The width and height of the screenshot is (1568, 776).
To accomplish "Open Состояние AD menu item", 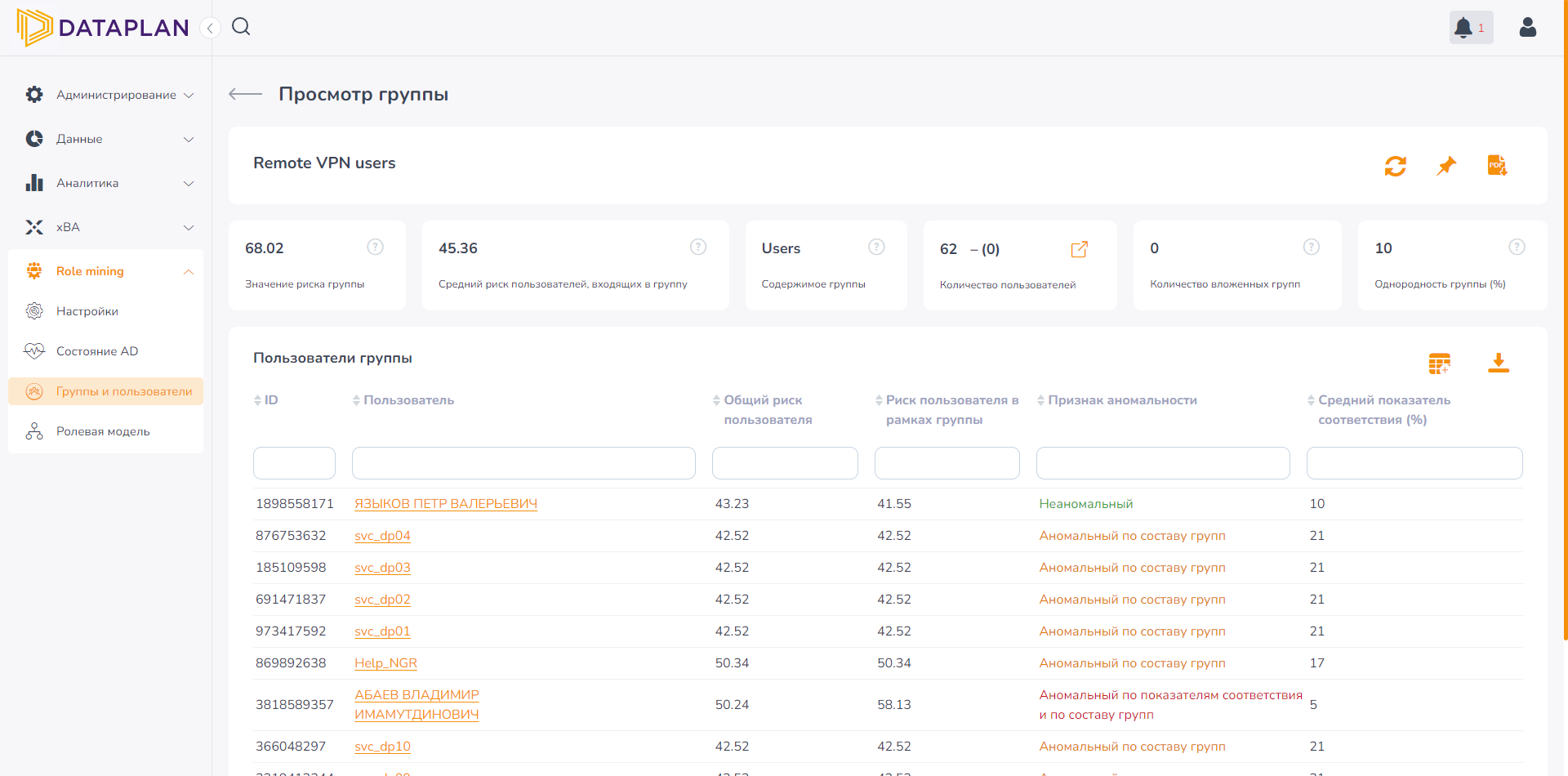I will coord(97,351).
